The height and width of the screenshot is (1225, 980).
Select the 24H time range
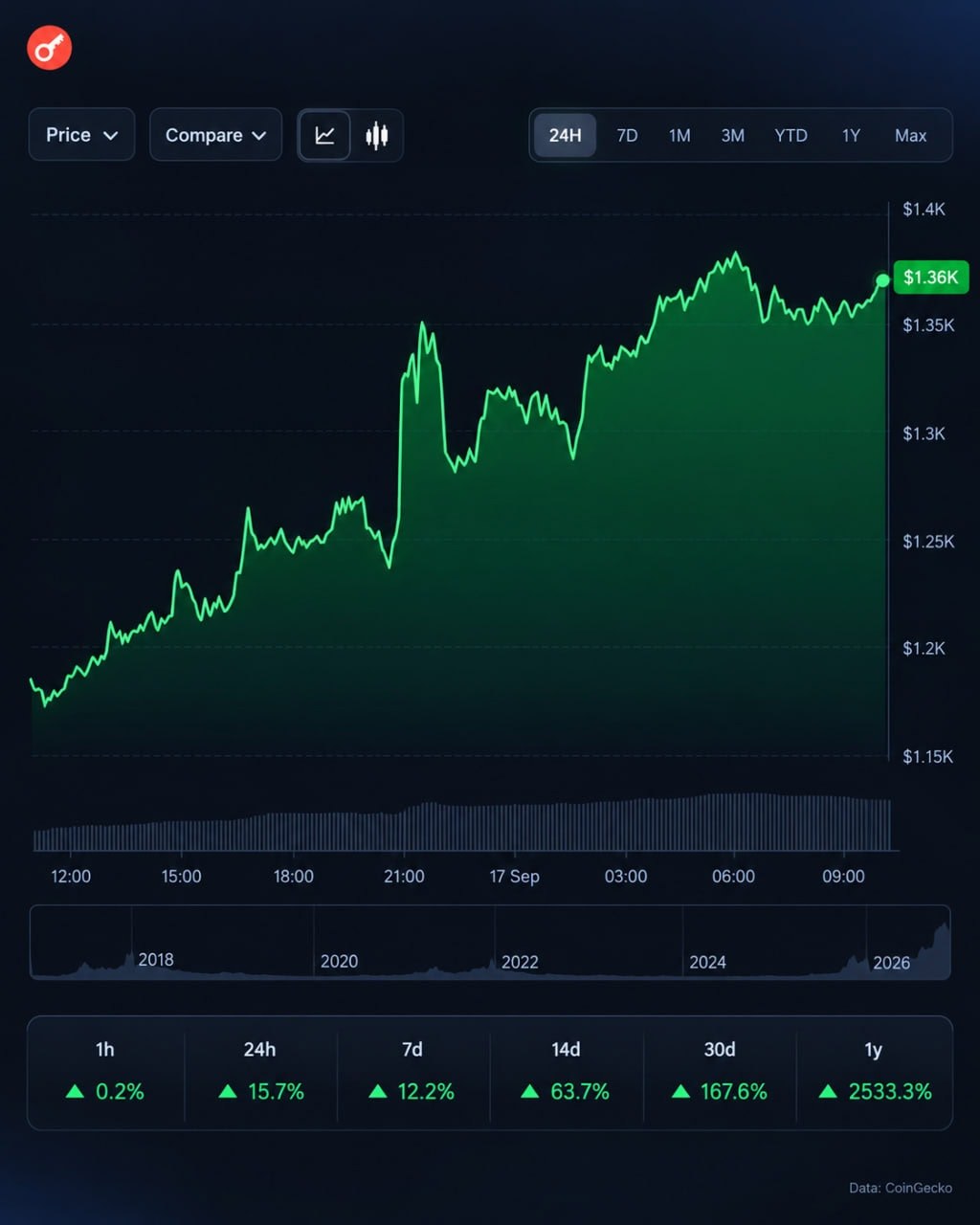[x=565, y=135]
